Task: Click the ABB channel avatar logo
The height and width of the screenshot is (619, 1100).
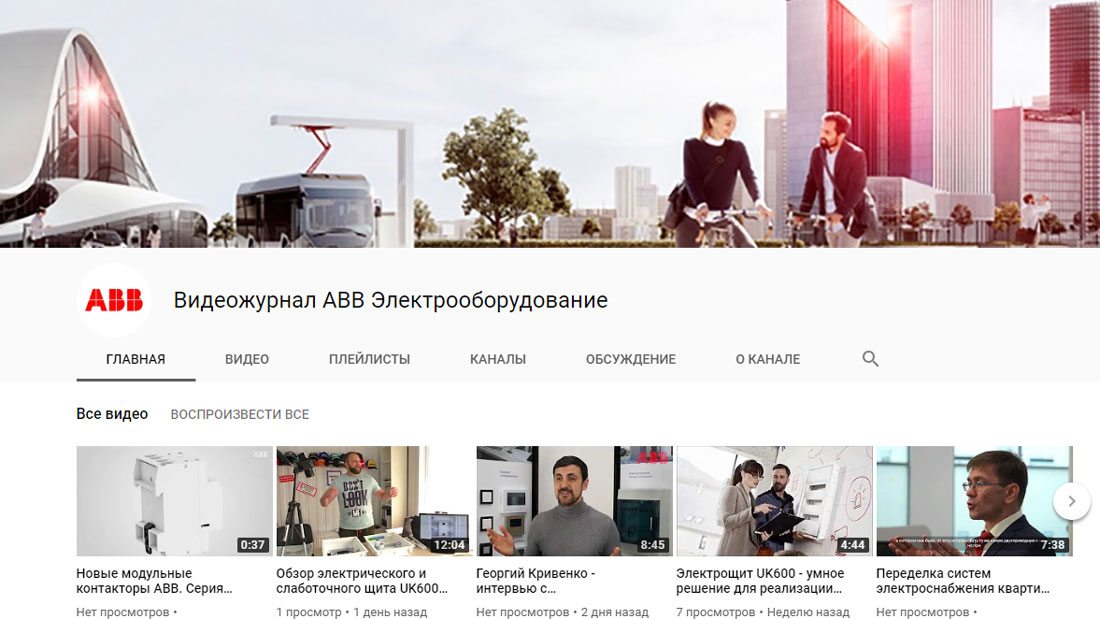Action: point(114,300)
